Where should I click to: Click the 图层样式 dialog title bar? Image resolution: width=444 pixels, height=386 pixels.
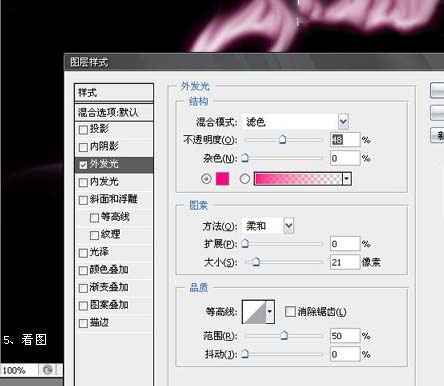[x=254, y=62]
